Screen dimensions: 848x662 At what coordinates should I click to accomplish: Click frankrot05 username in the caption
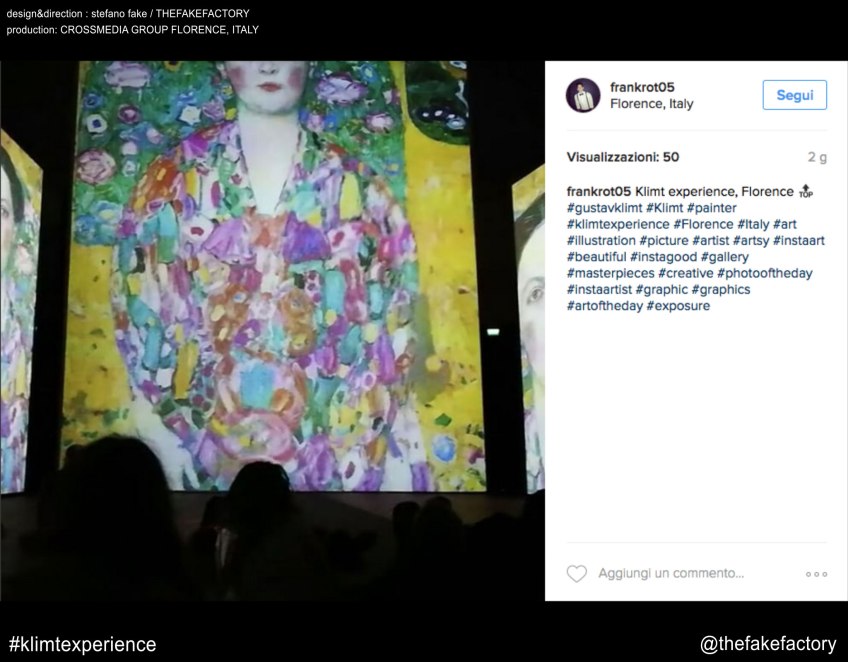pyautogui.click(x=598, y=191)
